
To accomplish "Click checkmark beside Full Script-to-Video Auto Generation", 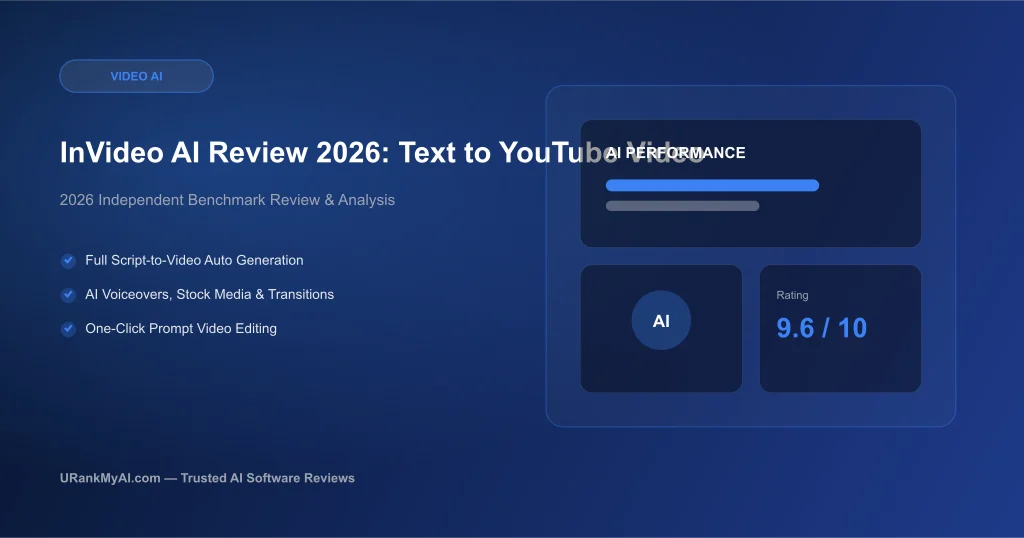I will [x=68, y=261].
